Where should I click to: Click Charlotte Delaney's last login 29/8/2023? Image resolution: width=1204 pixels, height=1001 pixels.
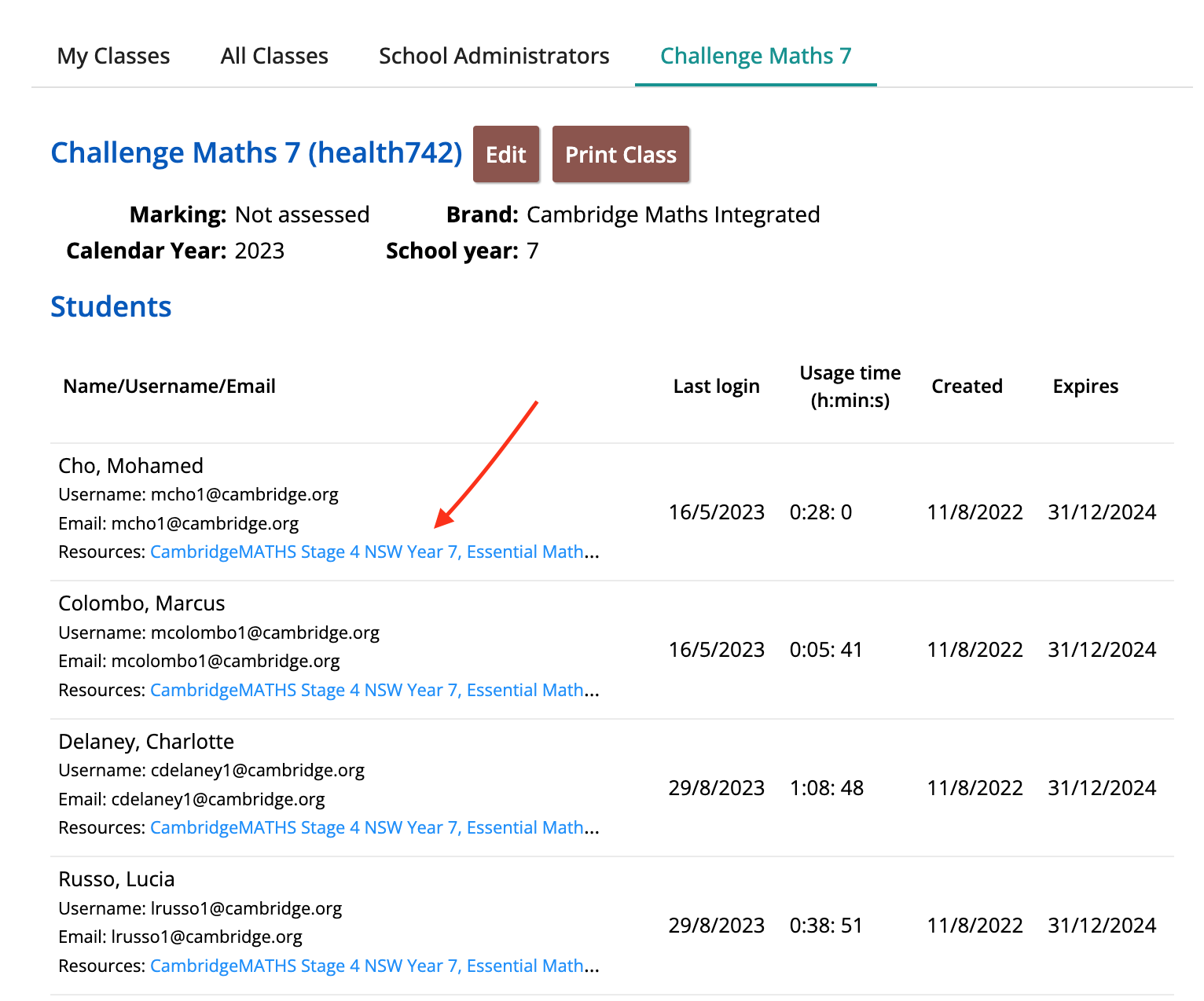point(716,788)
